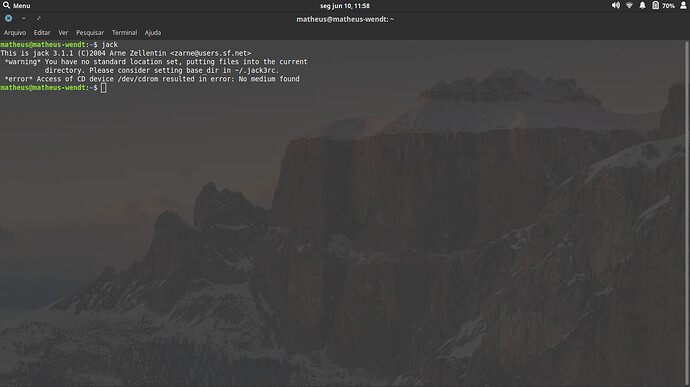Click the 'This is jack 3.1.1' line
Image resolution: width=690 pixels, height=387 pixels.
[x=126, y=53]
